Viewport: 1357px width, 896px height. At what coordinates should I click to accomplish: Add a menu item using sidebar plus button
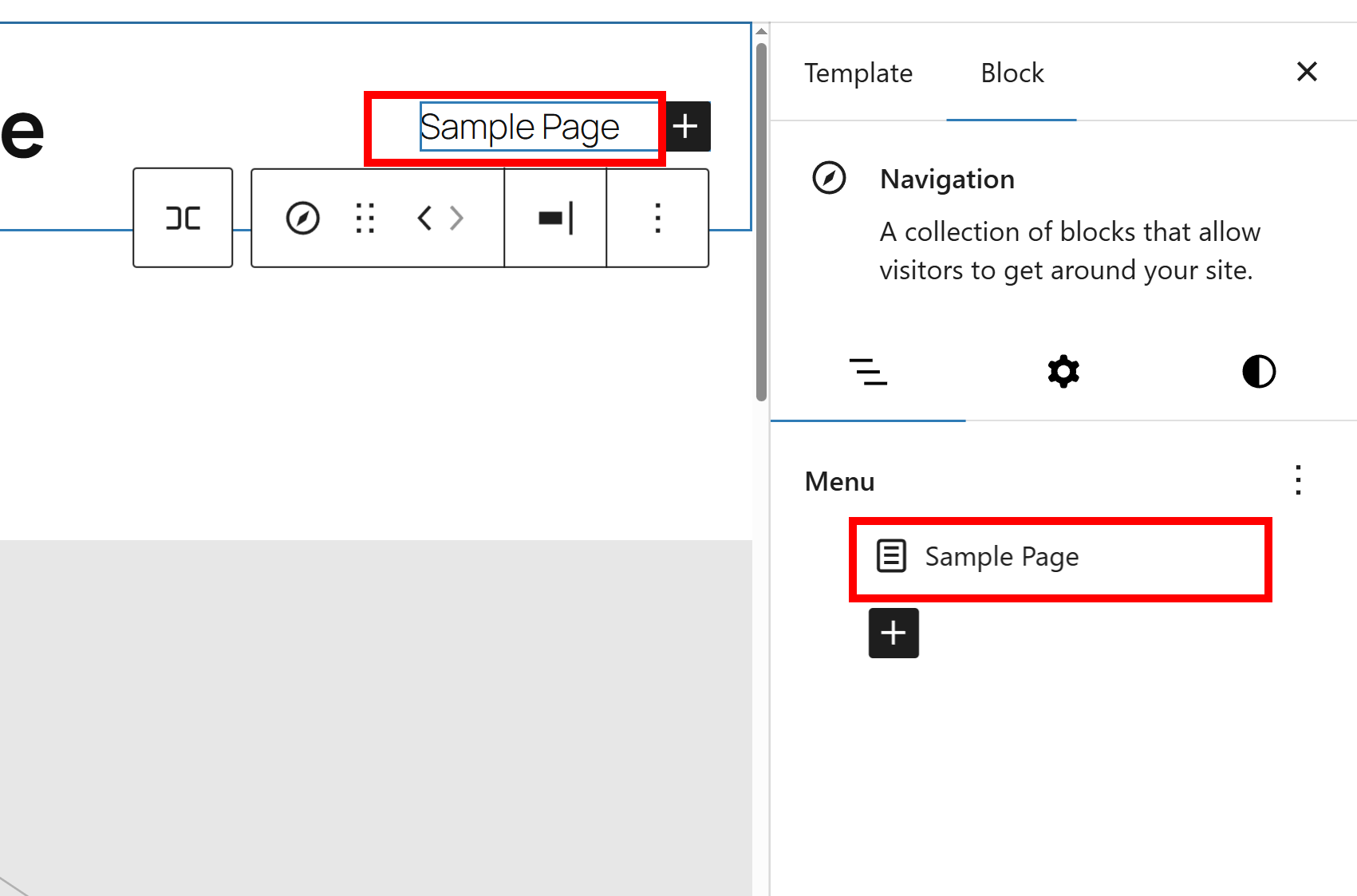[893, 633]
